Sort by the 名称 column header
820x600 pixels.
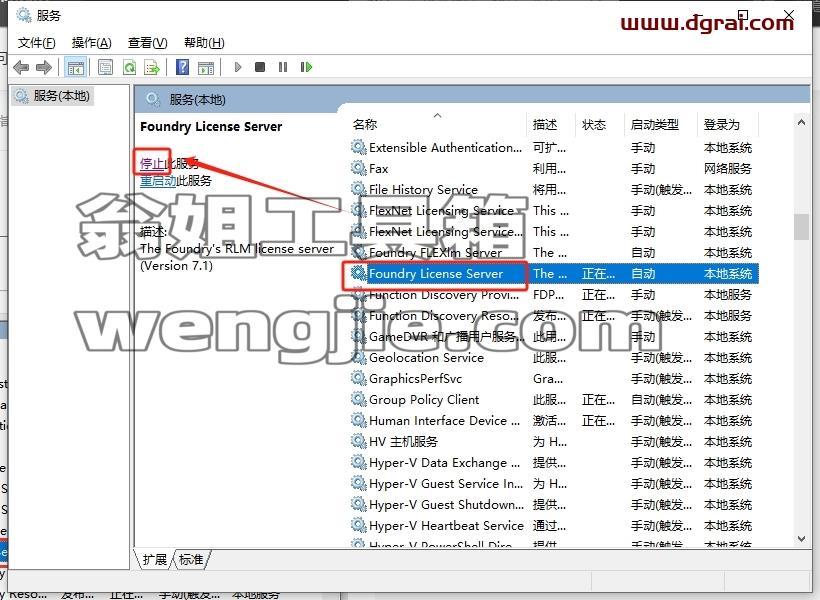pos(437,124)
